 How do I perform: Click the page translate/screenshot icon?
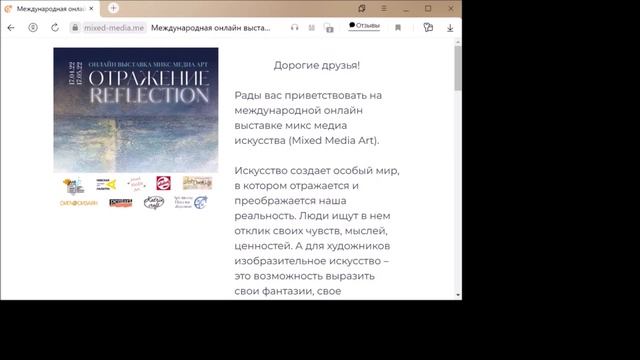(x=329, y=28)
